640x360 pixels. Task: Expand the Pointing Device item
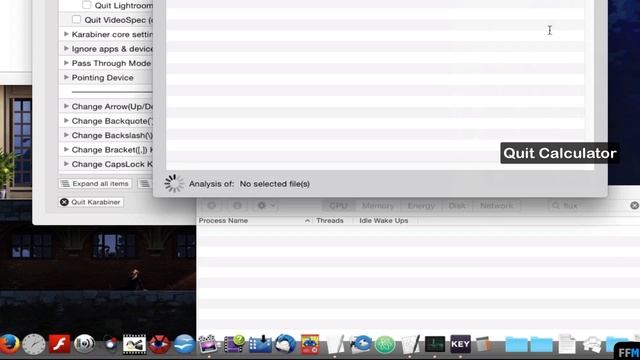[66, 77]
